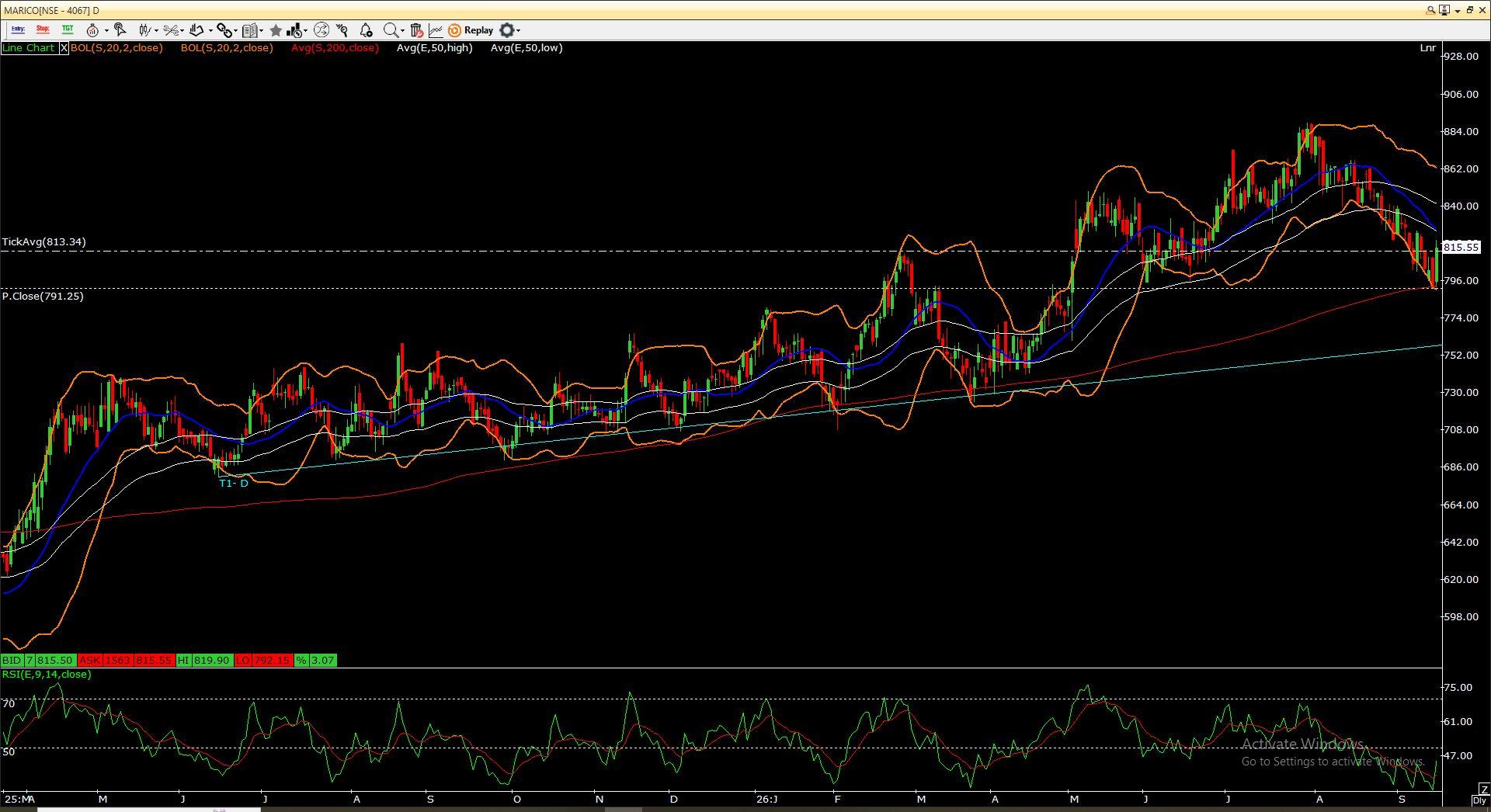Select RSI(E,9,14,close) indicator label
The width and height of the screenshot is (1491, 812).
click(x=47, y=675)
